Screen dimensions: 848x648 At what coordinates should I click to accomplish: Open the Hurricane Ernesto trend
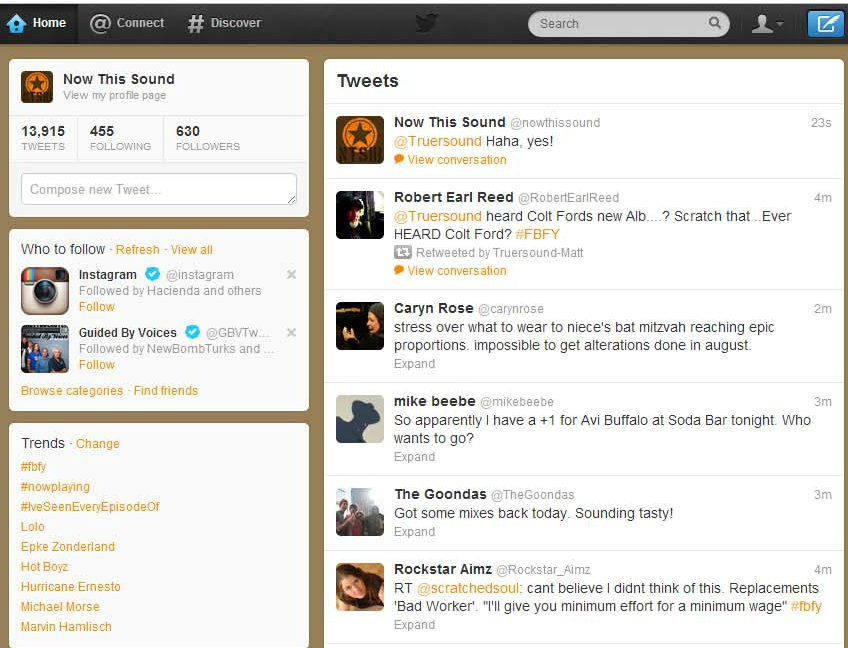tap(71, 587)
